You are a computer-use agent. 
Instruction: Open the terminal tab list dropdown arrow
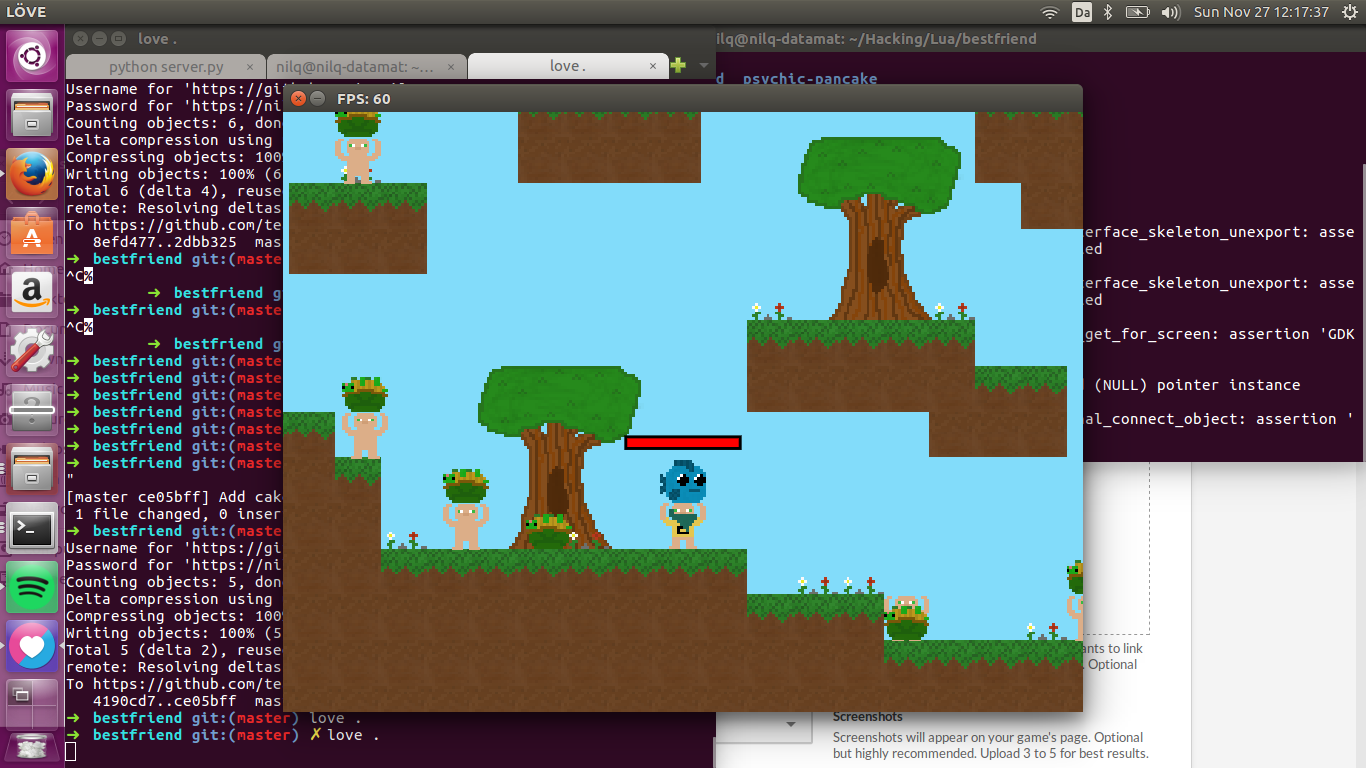point(704,66)
